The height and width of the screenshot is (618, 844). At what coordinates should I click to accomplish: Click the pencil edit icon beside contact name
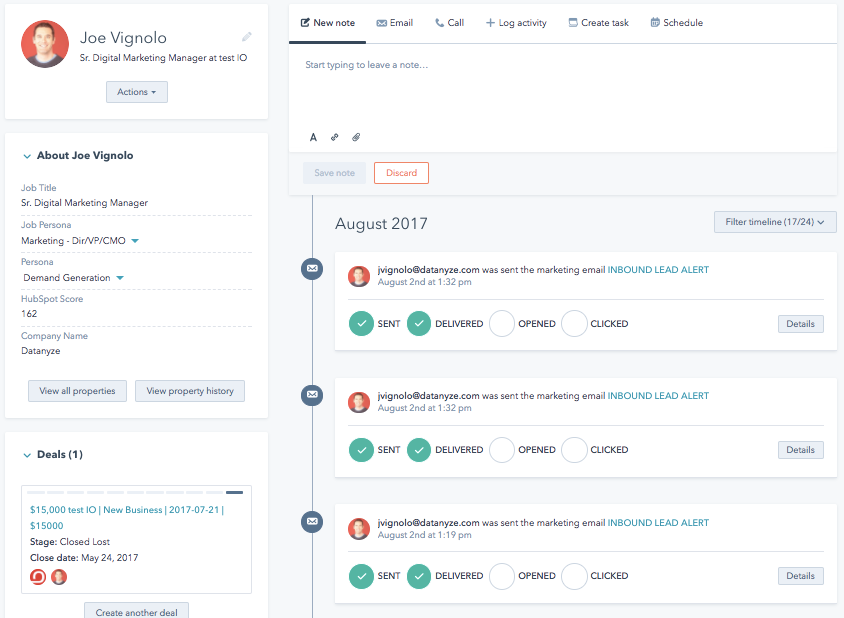pyautogui.click(x=247, y=37)
